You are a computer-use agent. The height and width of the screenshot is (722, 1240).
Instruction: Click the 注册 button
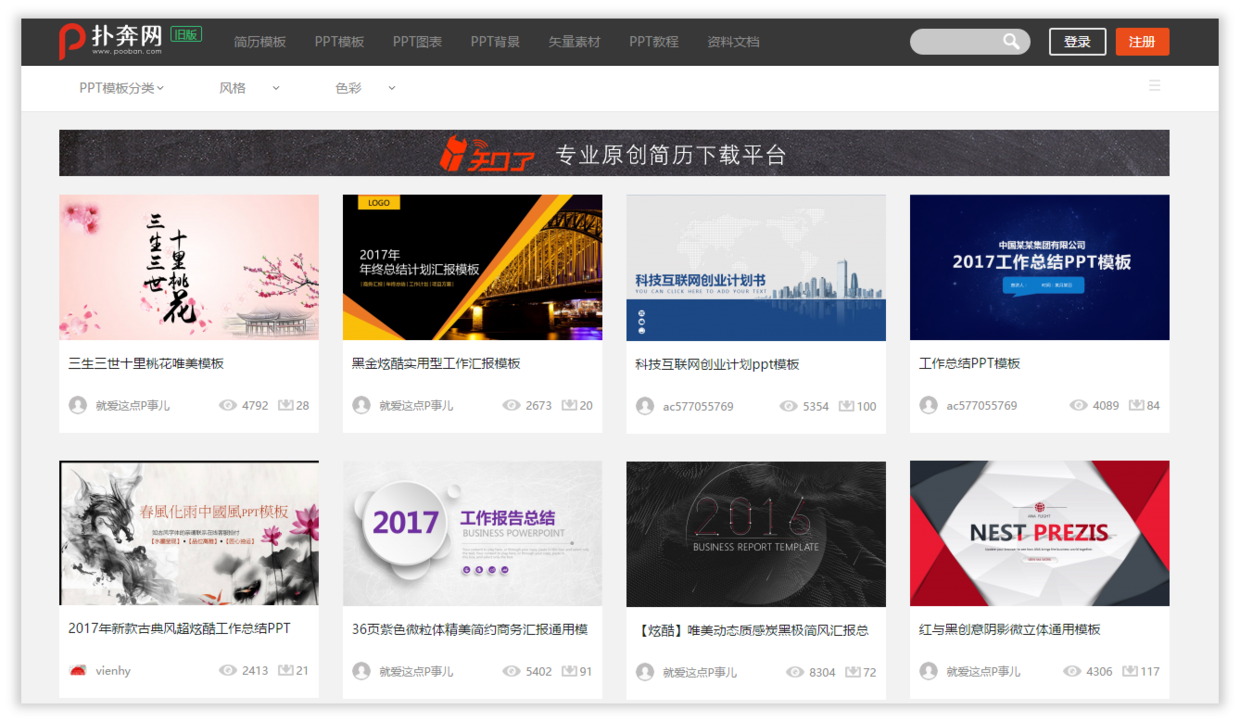pyautogui.click(x=1142, y=42)
